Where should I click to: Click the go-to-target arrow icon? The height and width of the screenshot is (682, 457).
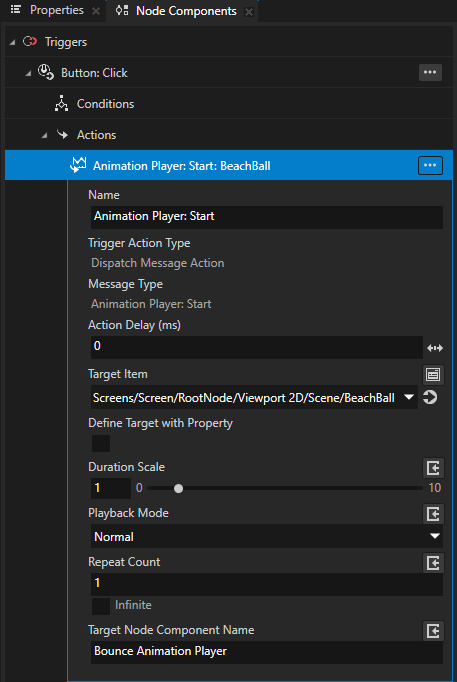tap(430, 397)
